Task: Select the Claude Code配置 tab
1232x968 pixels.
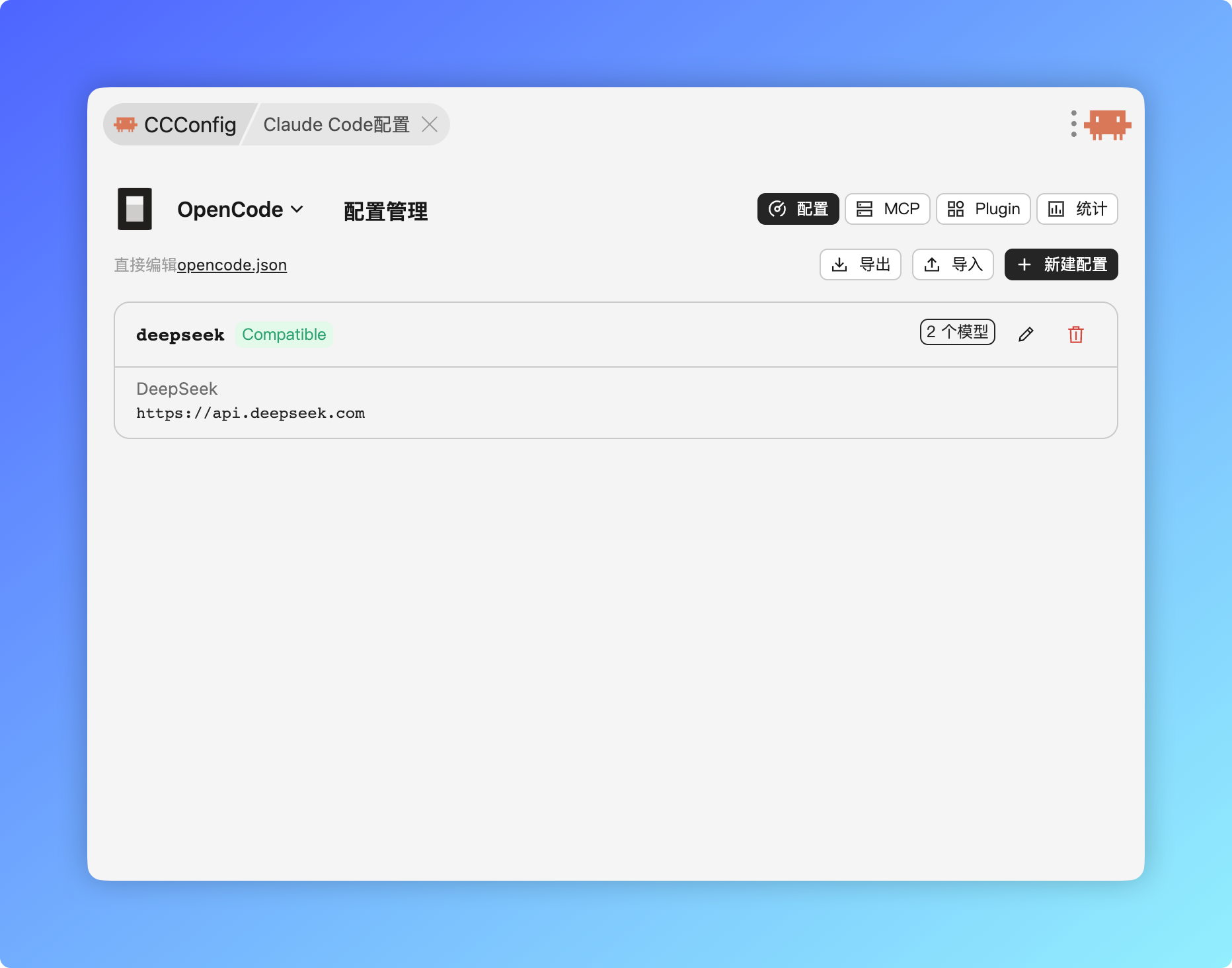Action: pos(336,124)
